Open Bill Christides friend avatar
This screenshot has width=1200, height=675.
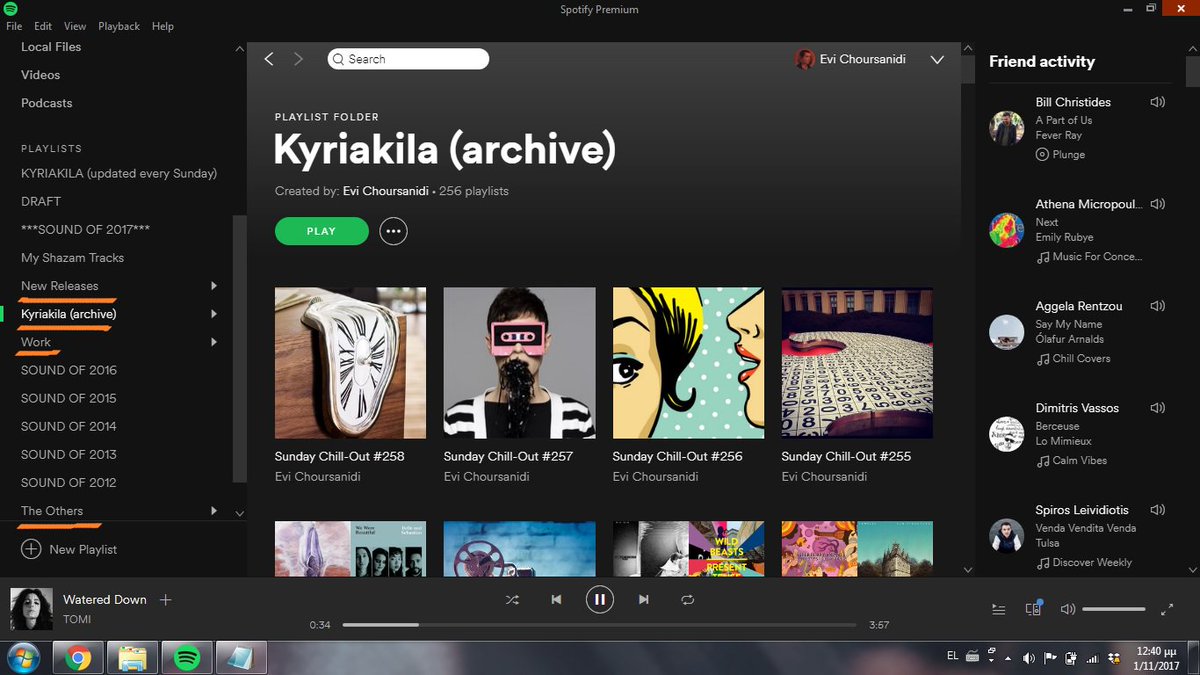[x=1006, y=128]
